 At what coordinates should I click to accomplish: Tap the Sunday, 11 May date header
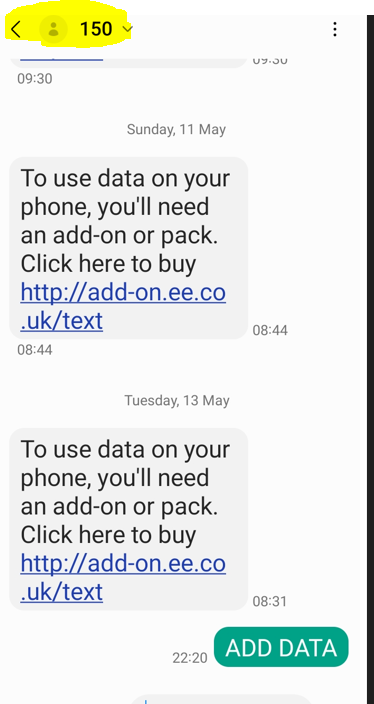coord(176,130)
